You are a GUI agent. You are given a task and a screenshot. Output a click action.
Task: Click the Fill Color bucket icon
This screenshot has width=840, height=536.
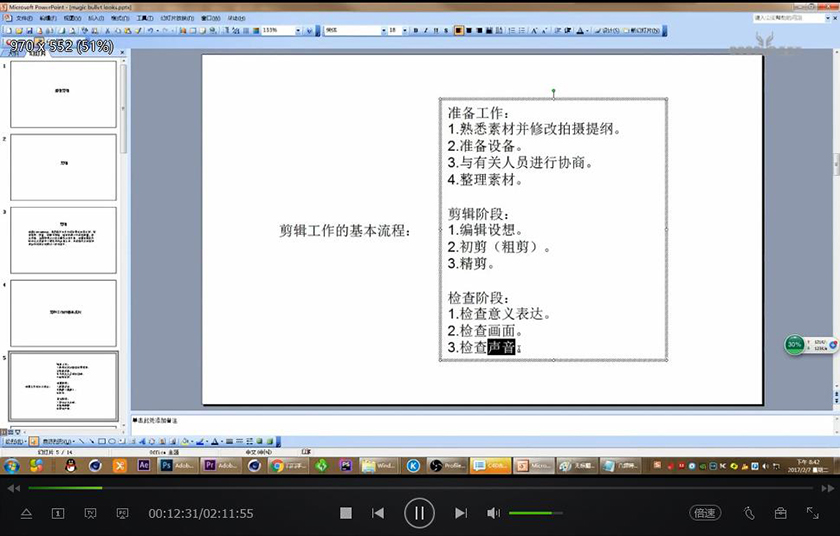click(x=185, y=441)
